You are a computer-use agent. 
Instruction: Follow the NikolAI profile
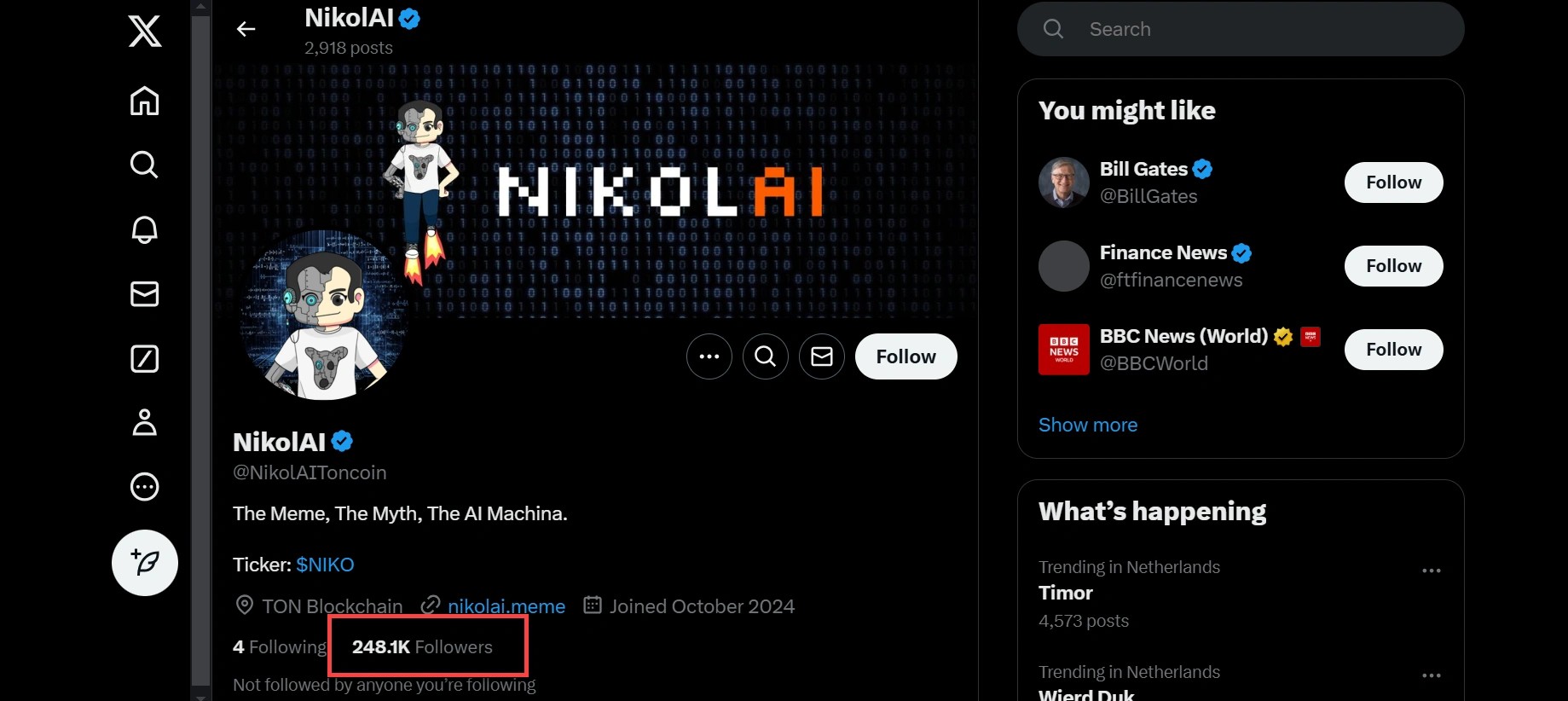906,356
